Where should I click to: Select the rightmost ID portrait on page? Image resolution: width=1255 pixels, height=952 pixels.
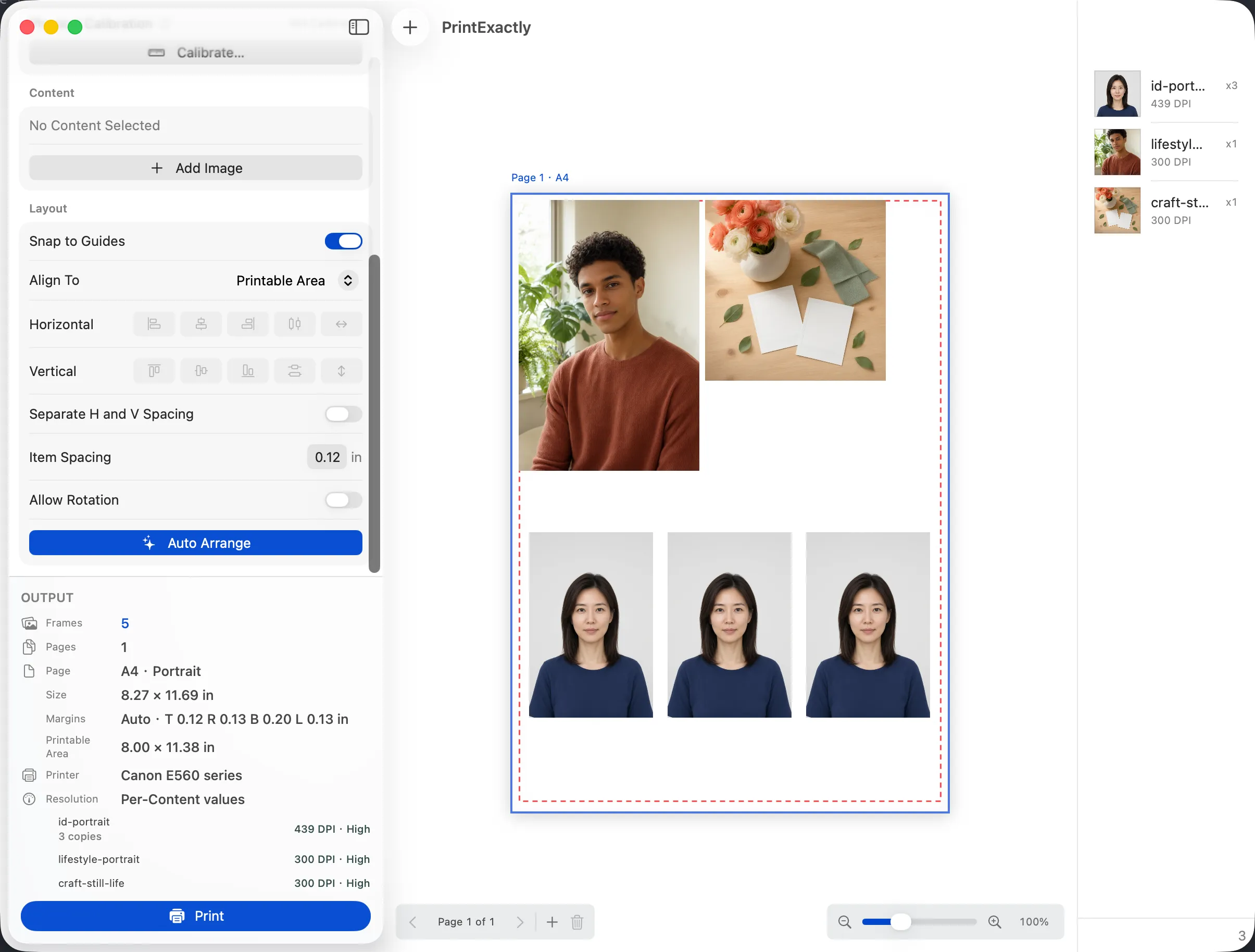[868, 624]
